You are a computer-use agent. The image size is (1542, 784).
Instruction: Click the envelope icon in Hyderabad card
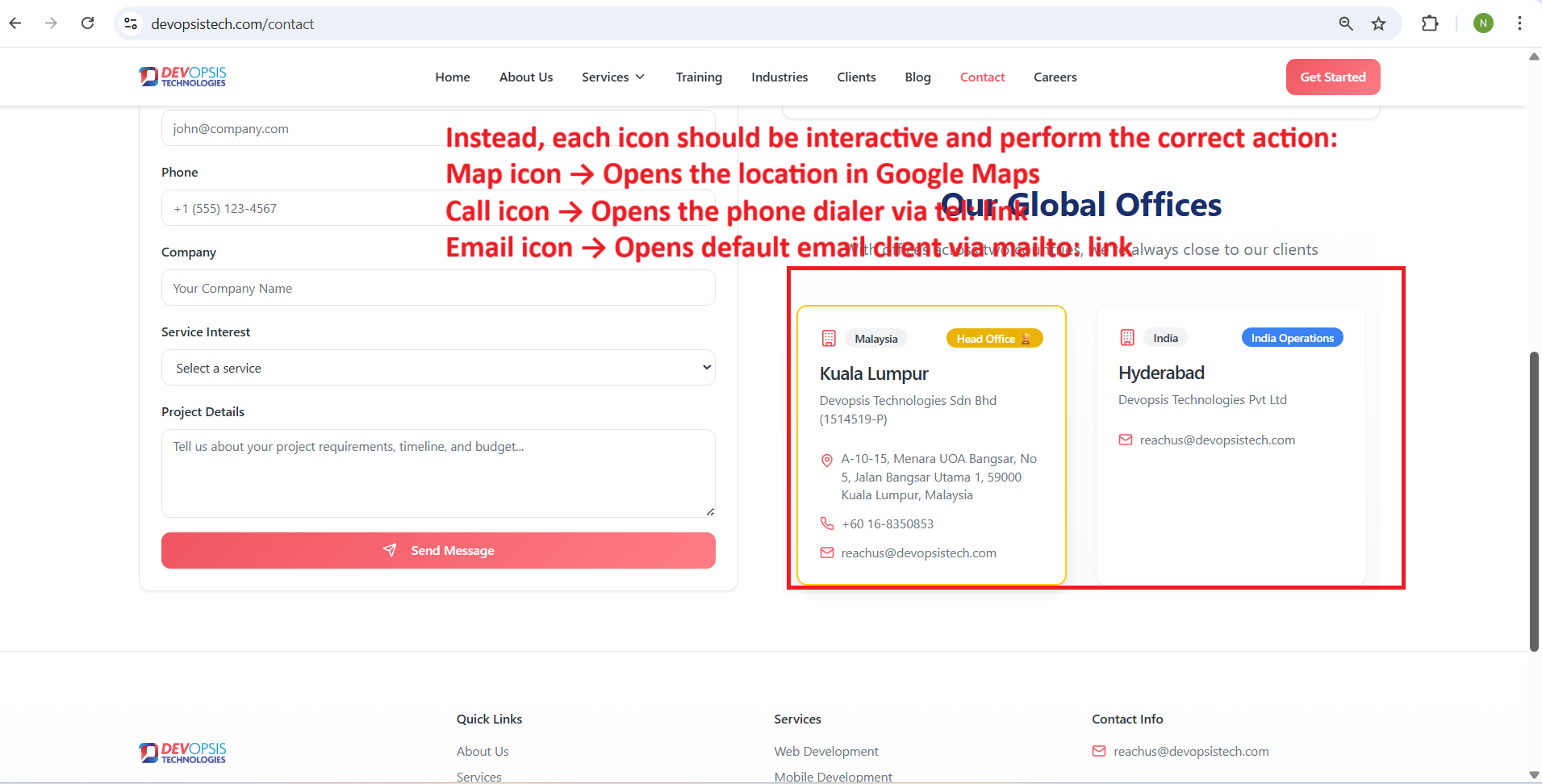tap(1125, 440)
